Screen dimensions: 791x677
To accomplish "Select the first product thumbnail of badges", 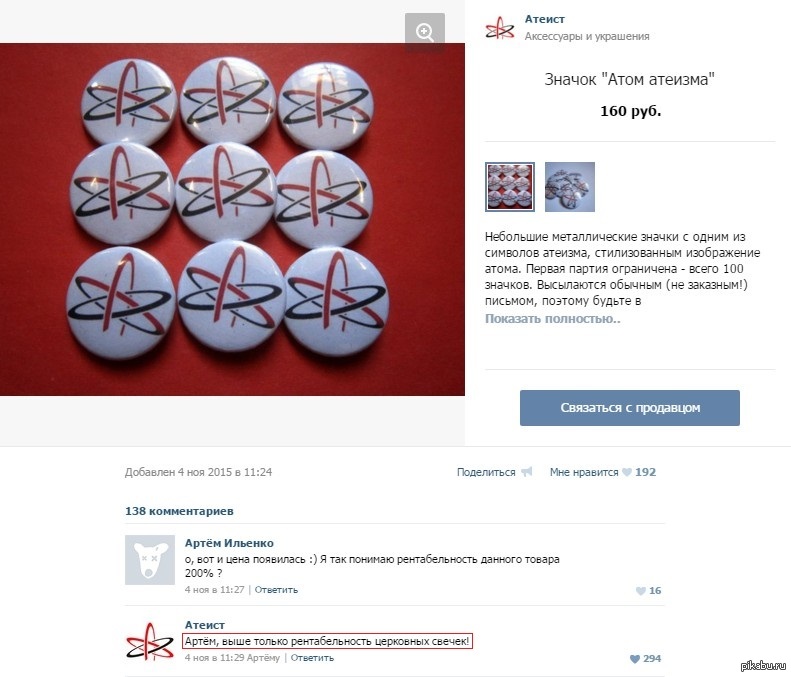I will (510, 187).
